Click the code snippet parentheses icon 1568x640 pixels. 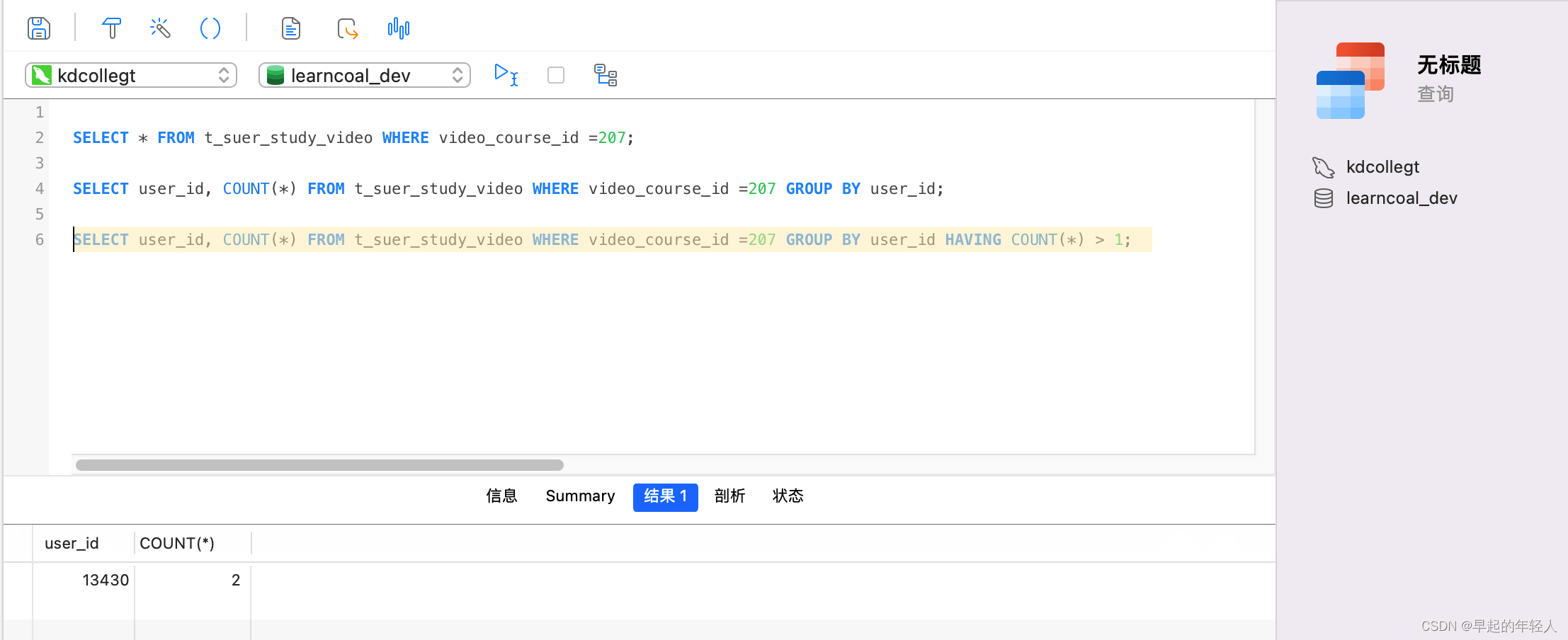[210, 28]
